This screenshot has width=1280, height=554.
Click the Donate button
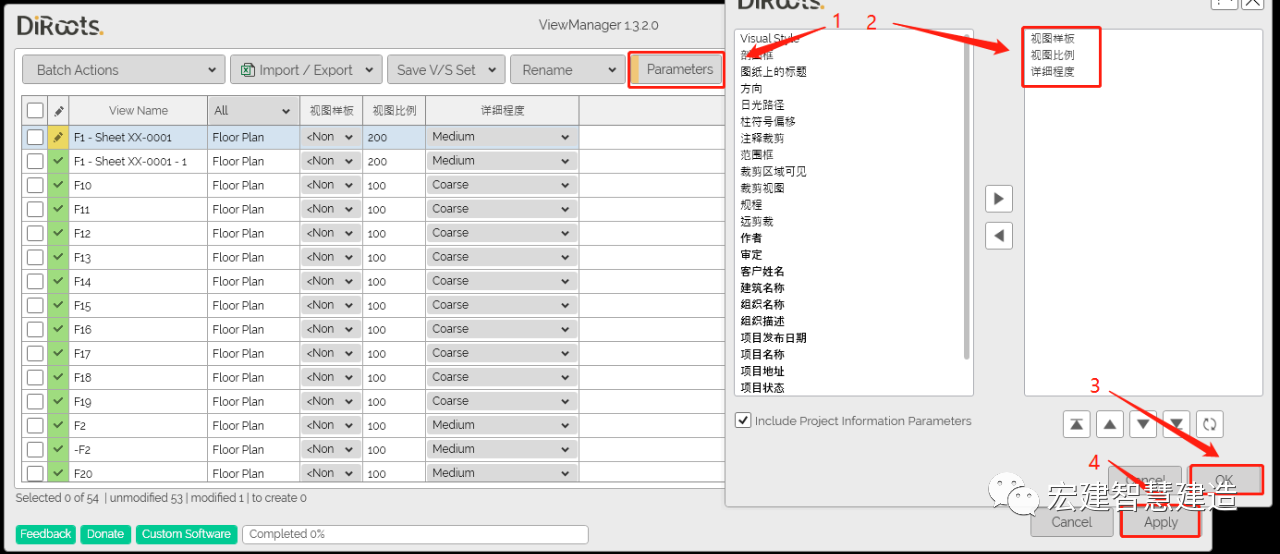[105, 534]
